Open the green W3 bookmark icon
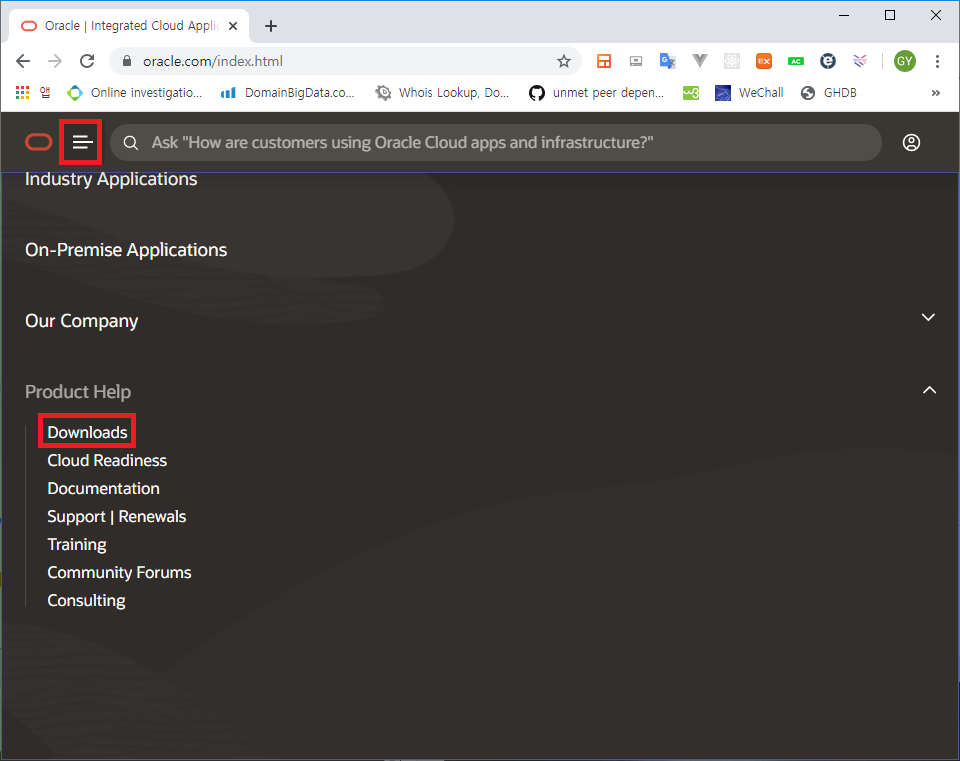The height and width of the screenshot is (761, 960). (x=691, y=92)
